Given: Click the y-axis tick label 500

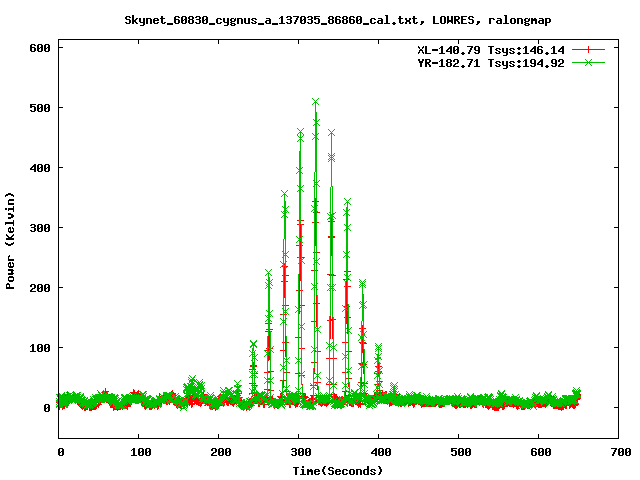Looking at the screenshot, I should tap(40, 108).
